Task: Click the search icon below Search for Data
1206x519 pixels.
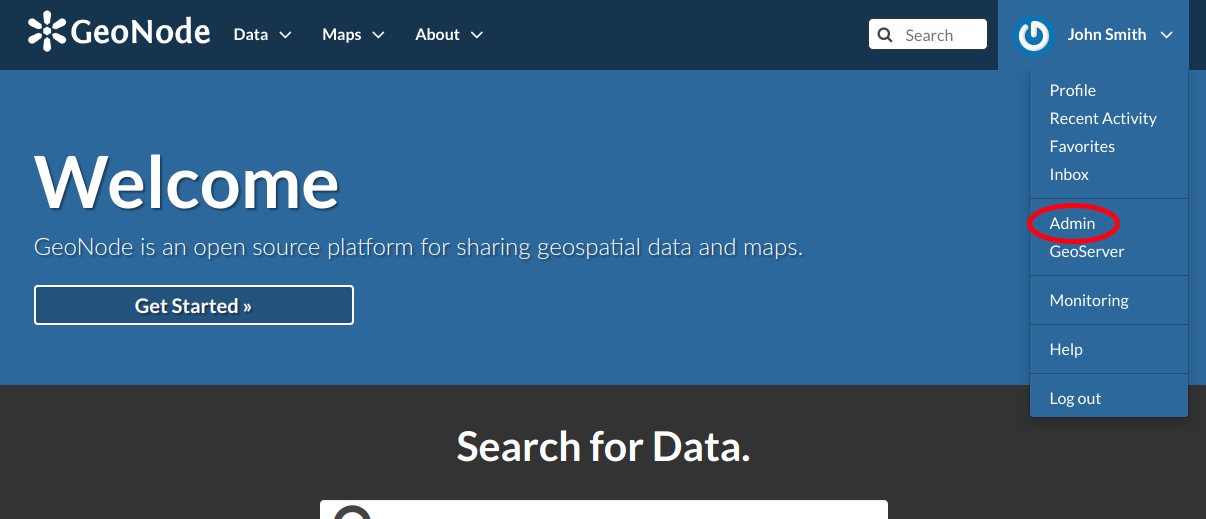Action: (x=352, y=512)
